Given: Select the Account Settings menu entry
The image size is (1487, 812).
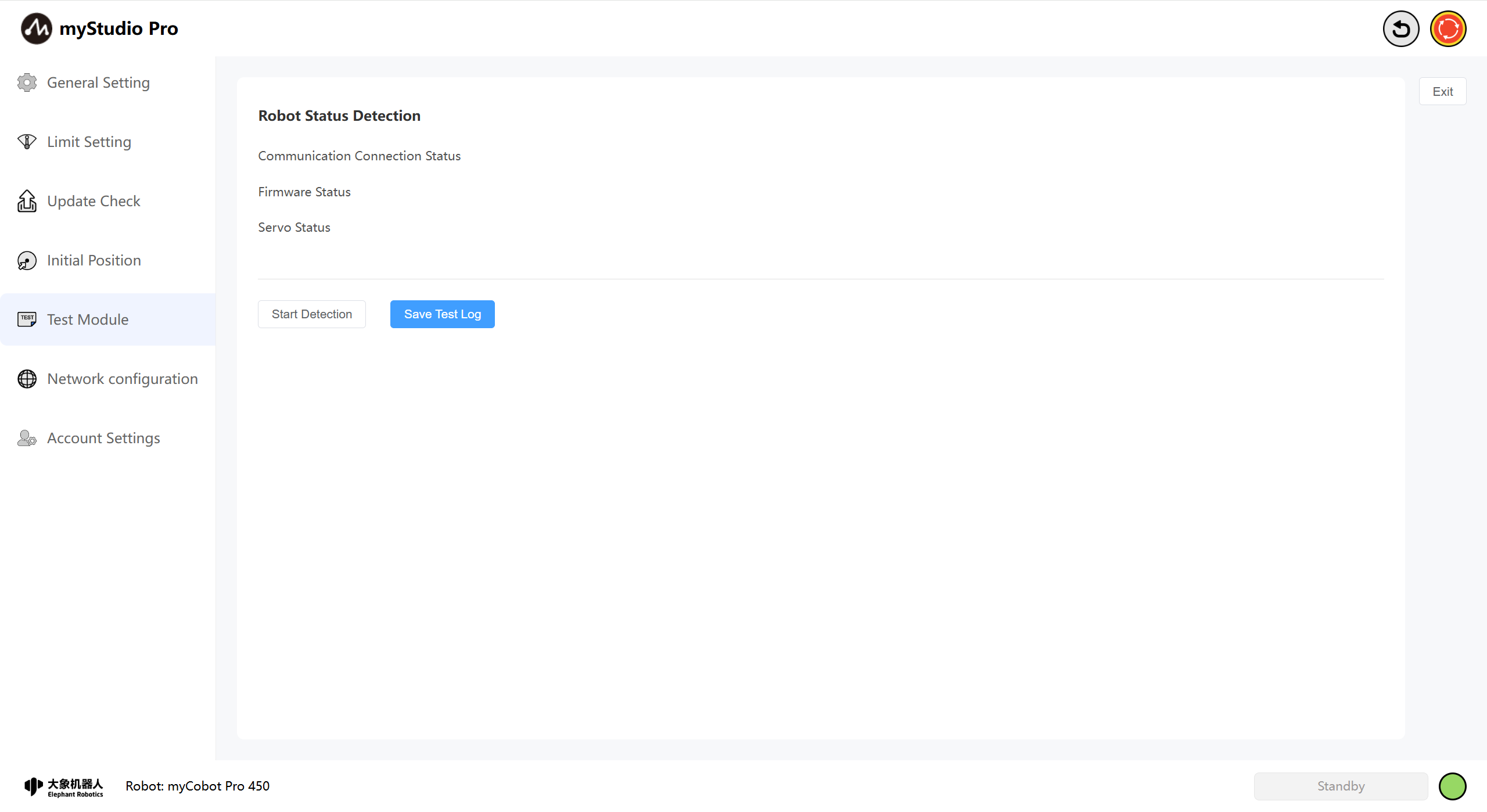Looking at the screenshot, I should tap(103, 438).
